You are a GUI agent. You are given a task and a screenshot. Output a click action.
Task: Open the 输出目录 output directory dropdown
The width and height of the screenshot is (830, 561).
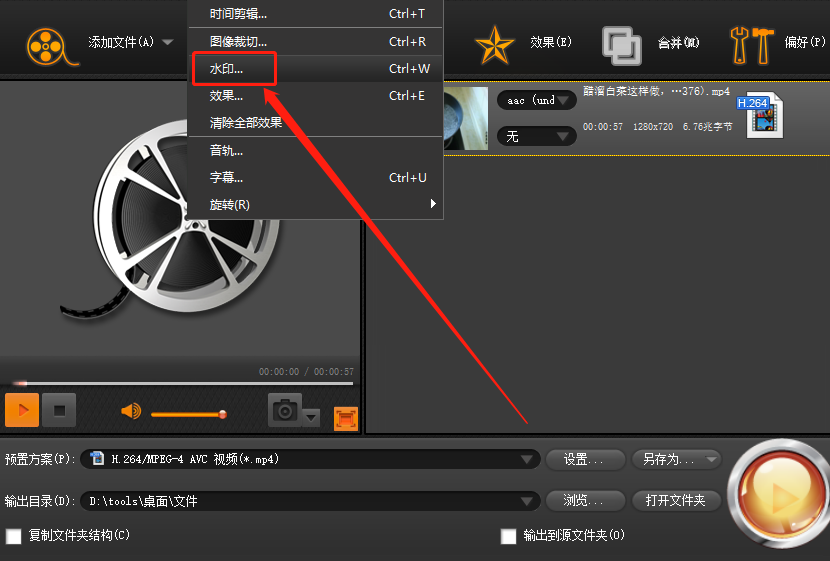(310, 501)
